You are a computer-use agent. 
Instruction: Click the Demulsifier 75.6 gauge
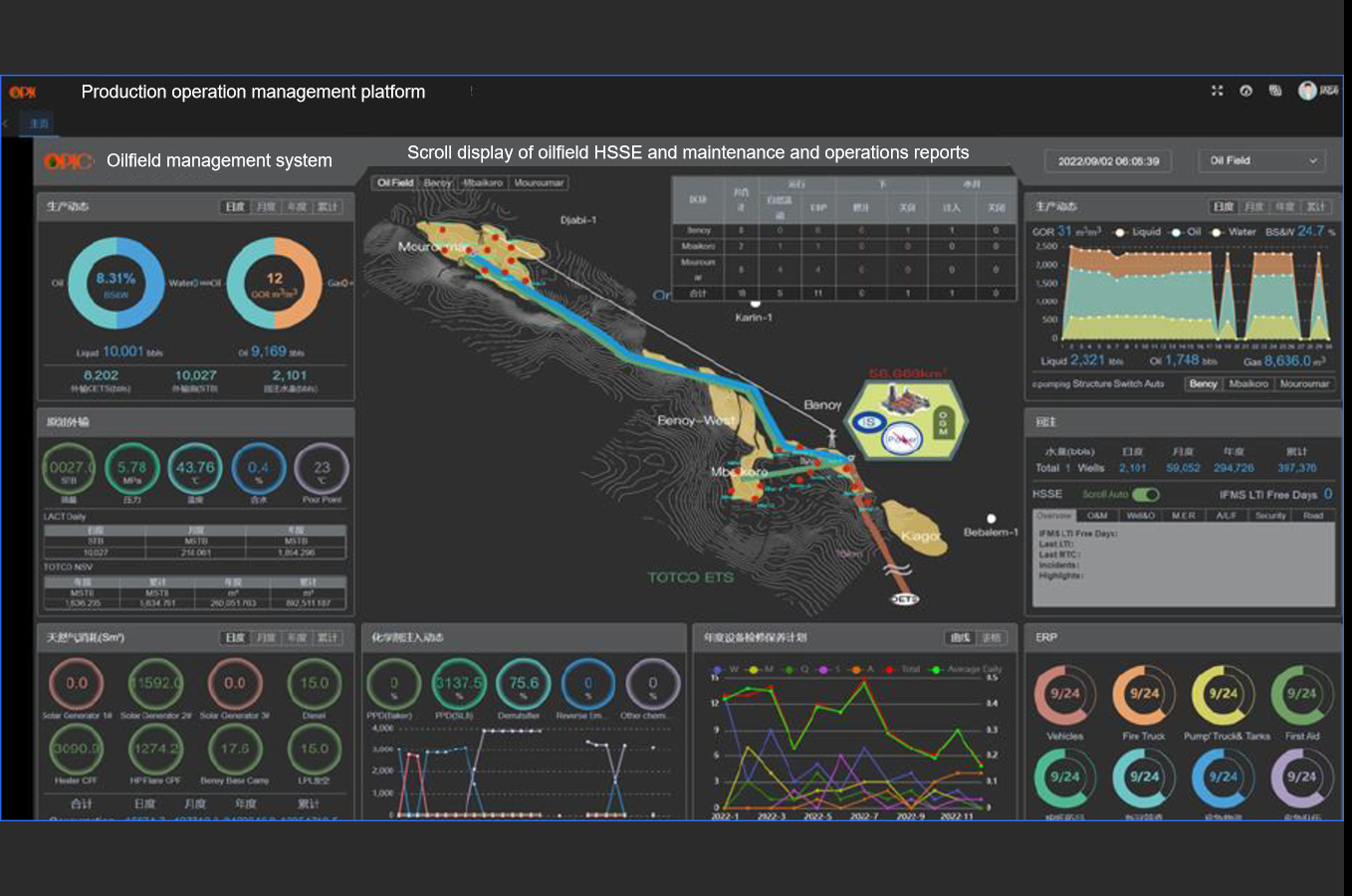click(524, 684)
